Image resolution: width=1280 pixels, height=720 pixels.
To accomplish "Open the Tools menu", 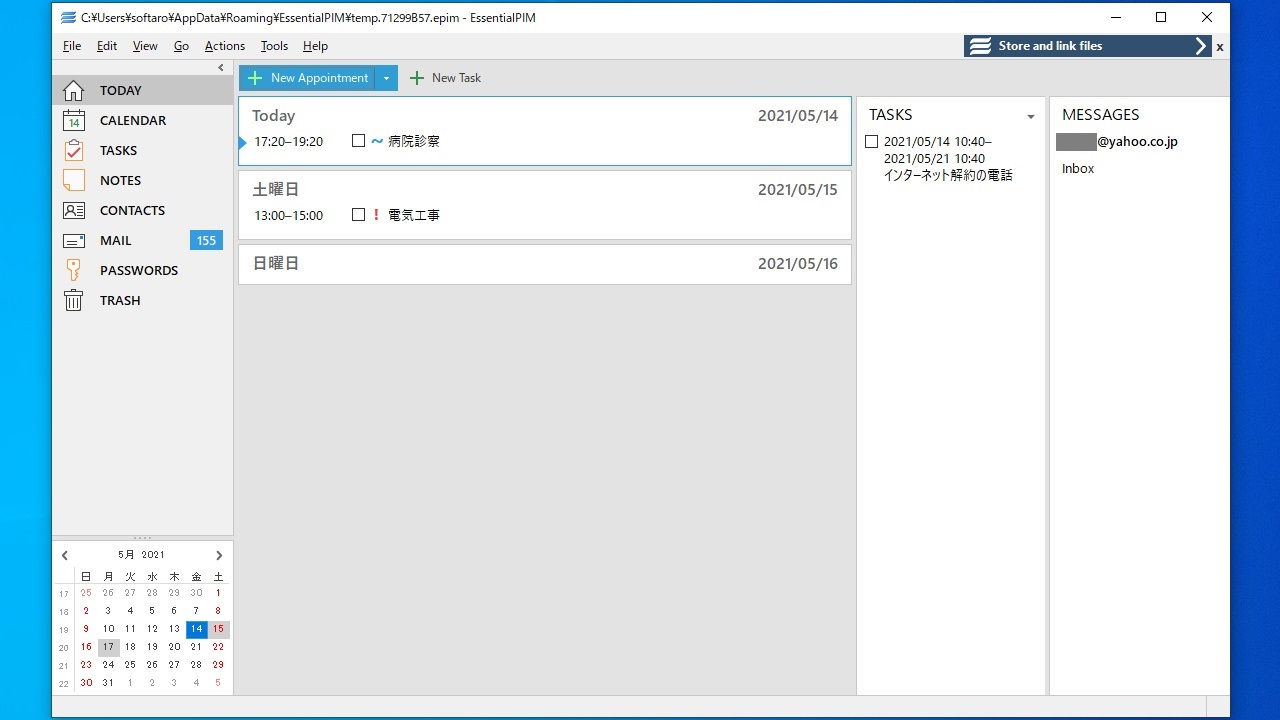I will tap(274, 46).
